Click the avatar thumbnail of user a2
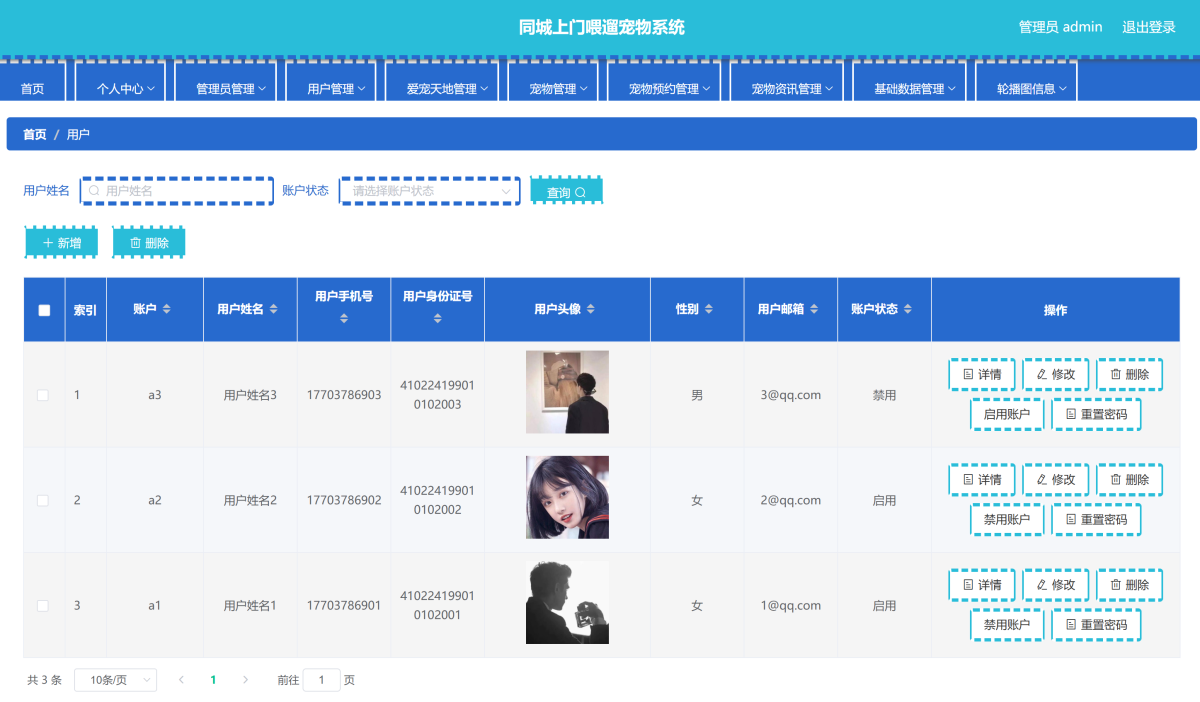This screenshot has height=702, width=1200. (567, 497)
